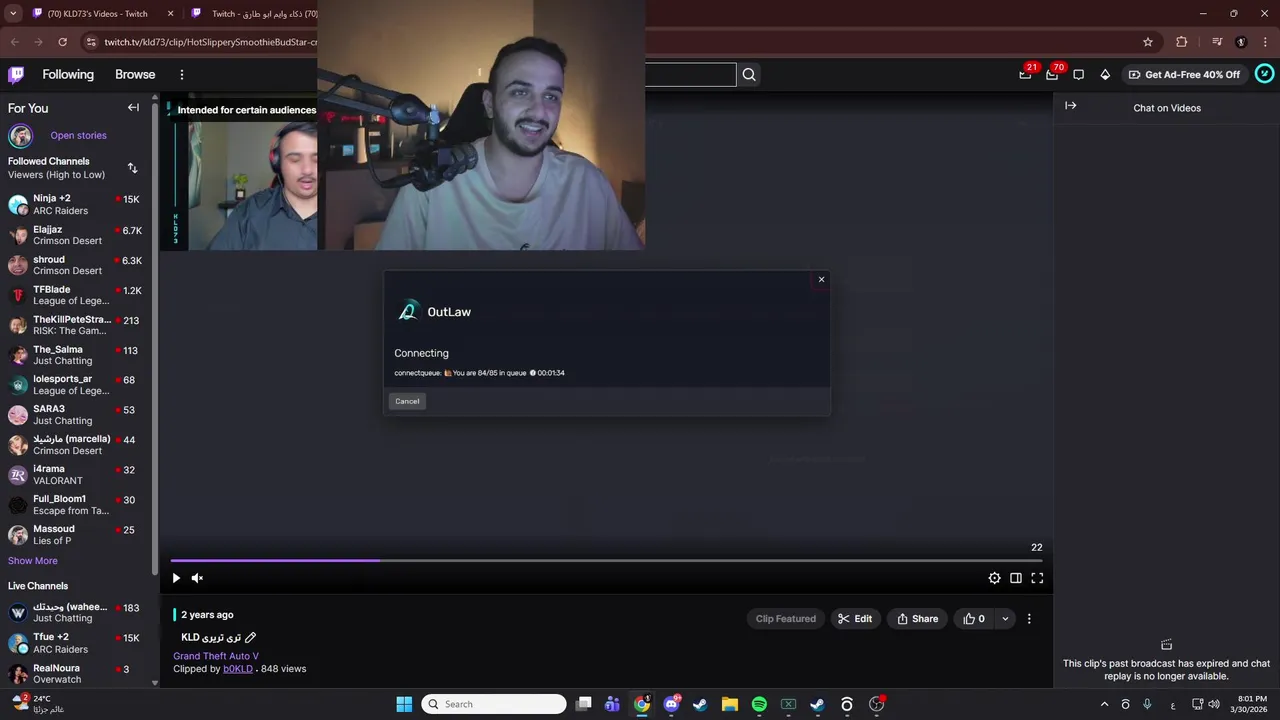Image resolution: width=1280 pixels, height=720 pixels.
Task: Enter fullscreen on the clip player
Action: pyautogui.click(x=1037, y=578)
